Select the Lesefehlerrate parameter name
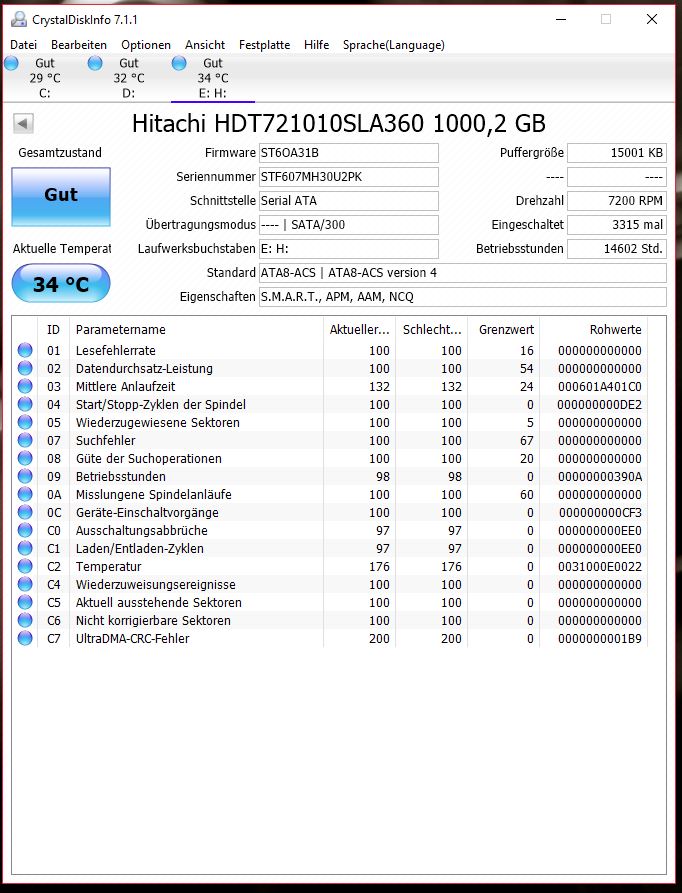Image resolution: width=682 pixels, height=893 pixels. coord(116,350)
